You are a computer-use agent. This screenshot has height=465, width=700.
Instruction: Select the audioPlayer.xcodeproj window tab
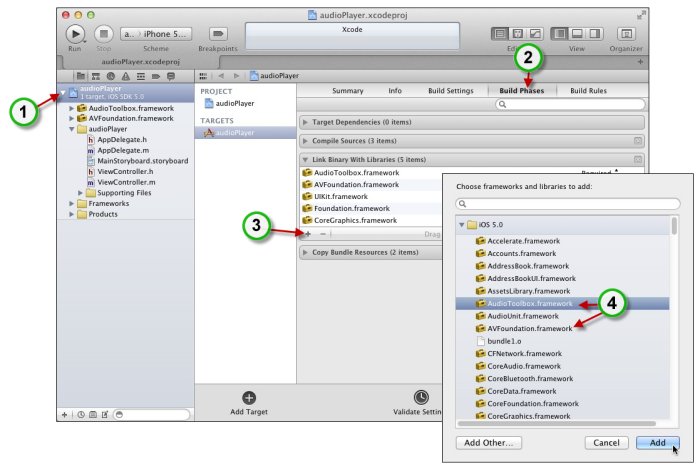[141, 62]
